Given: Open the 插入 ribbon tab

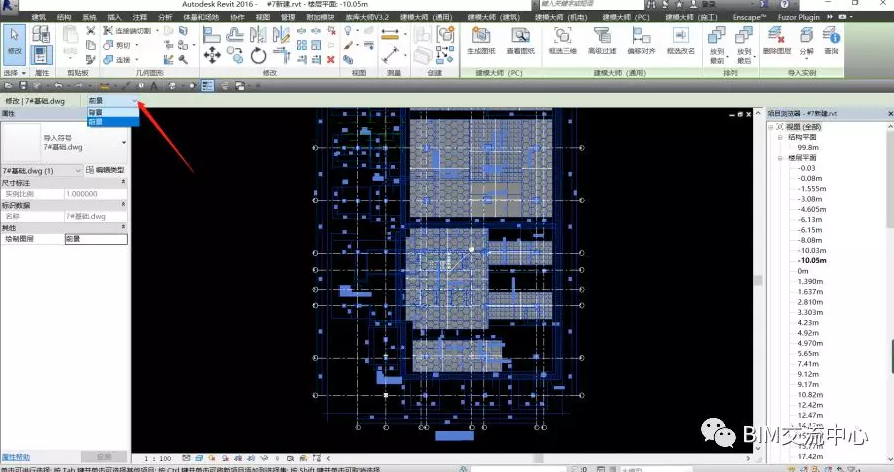Looking at the screenshot, I should point(115,17).
